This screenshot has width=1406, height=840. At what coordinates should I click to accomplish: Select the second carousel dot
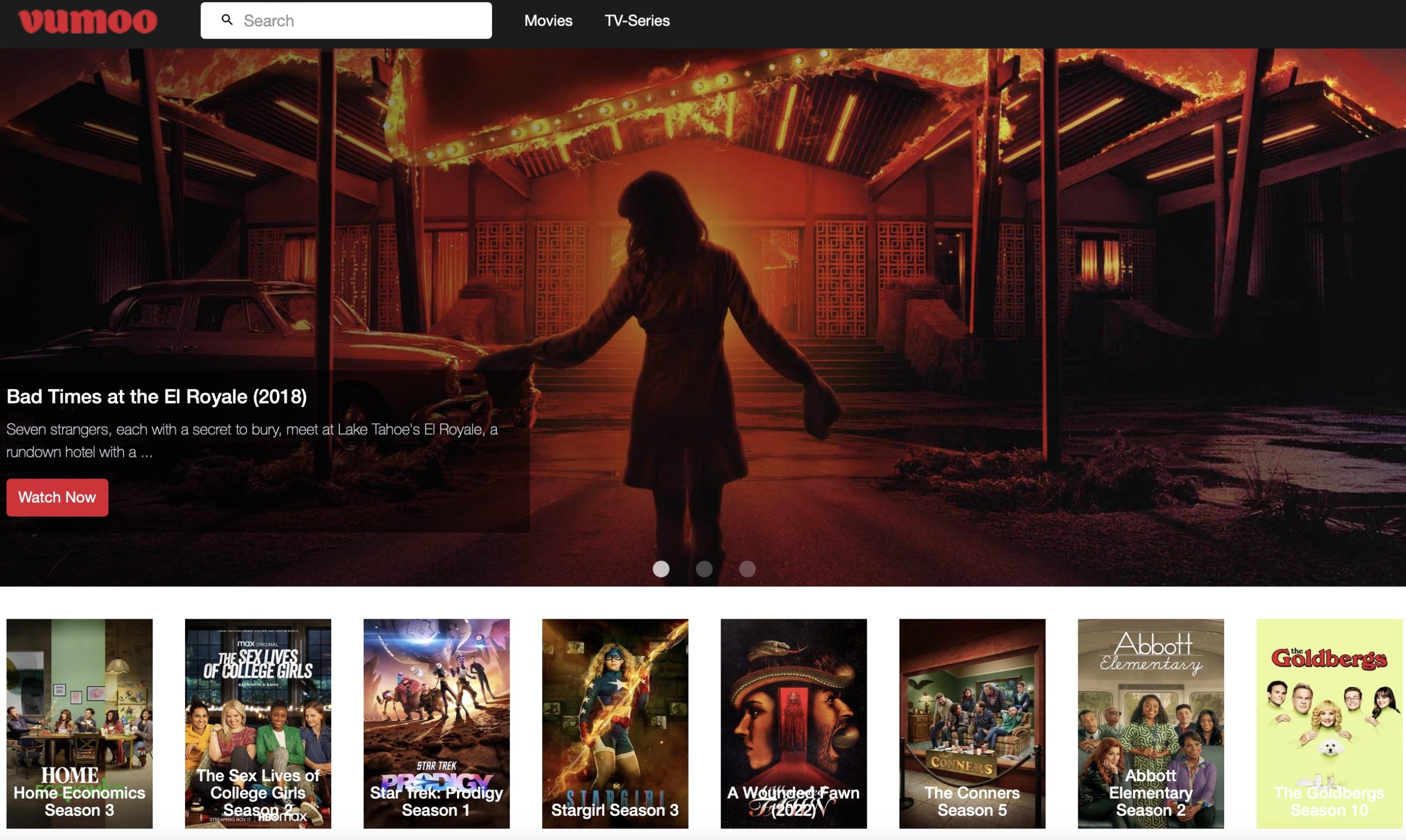[x=704, y=569]
